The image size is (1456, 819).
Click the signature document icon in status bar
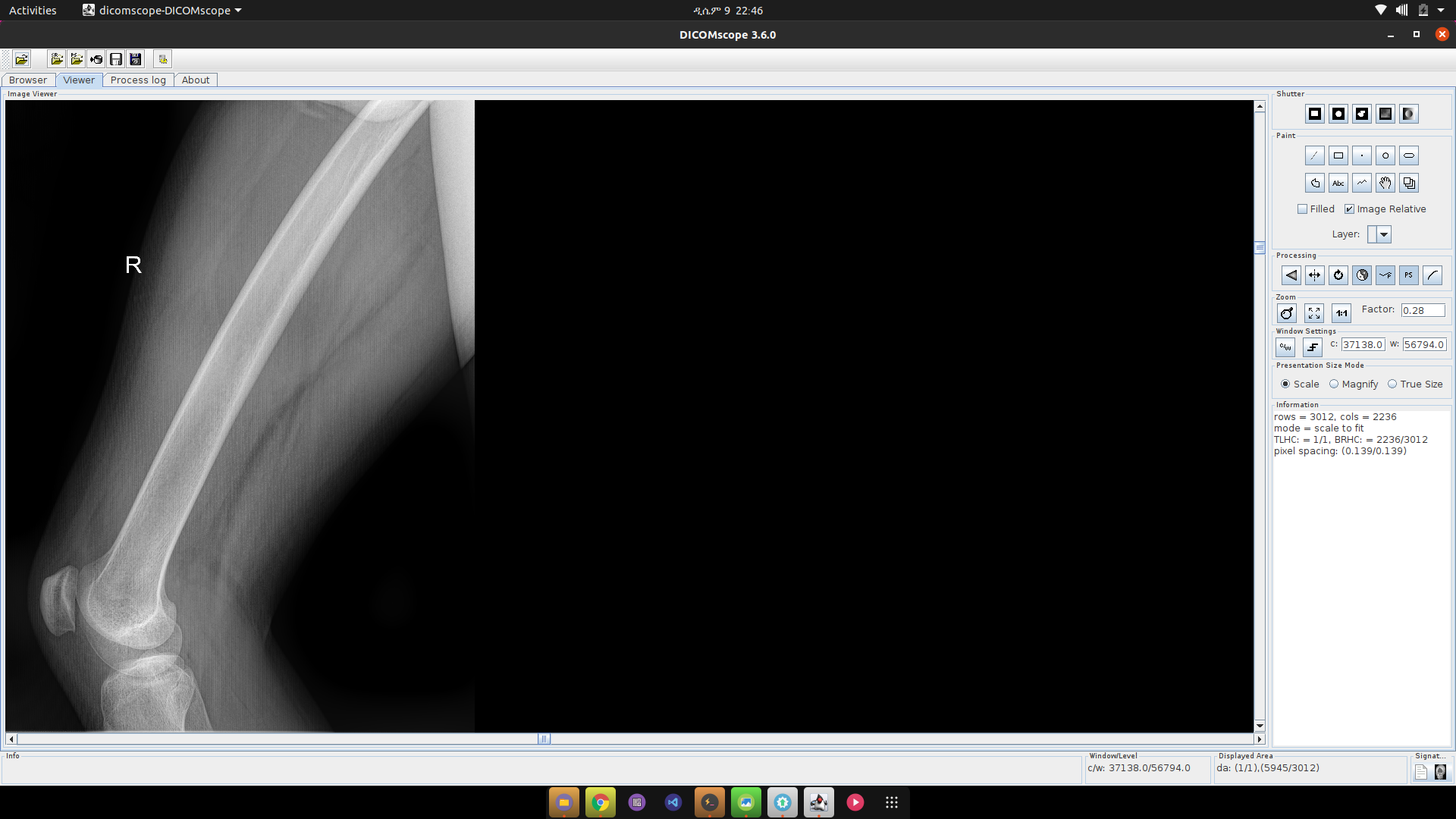pyautogui.click(x=1421, y=772)
